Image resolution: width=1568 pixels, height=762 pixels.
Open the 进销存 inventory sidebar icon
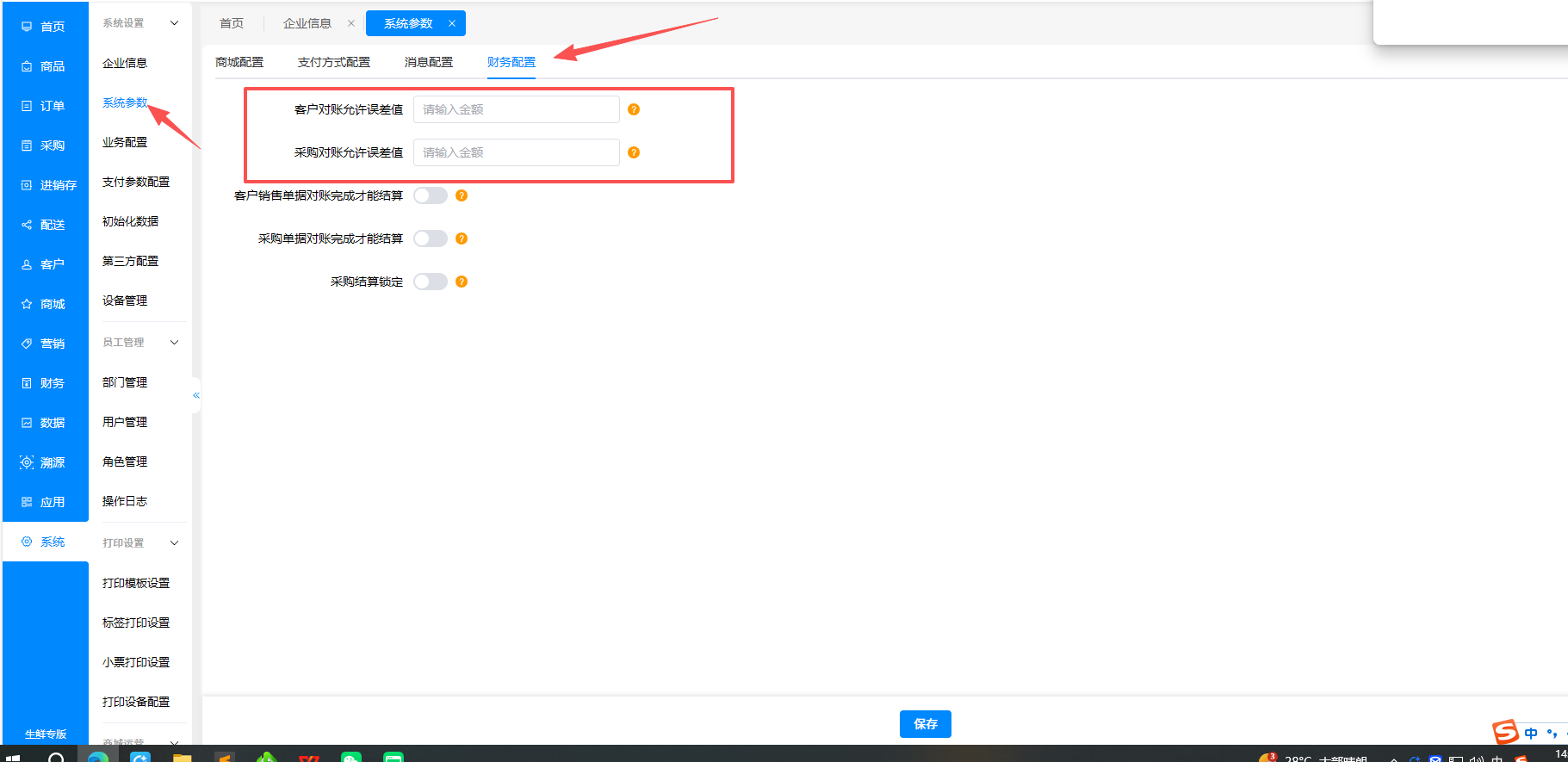27,185
